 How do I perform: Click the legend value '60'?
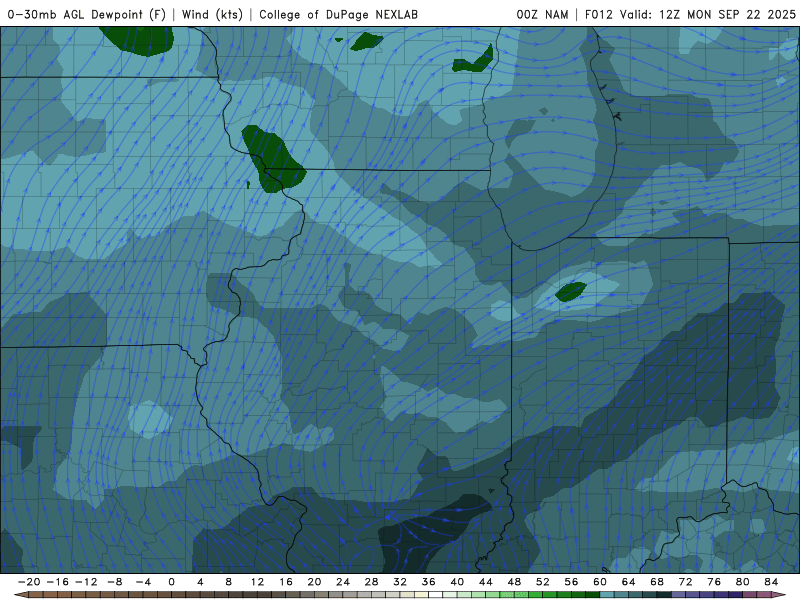600,582
